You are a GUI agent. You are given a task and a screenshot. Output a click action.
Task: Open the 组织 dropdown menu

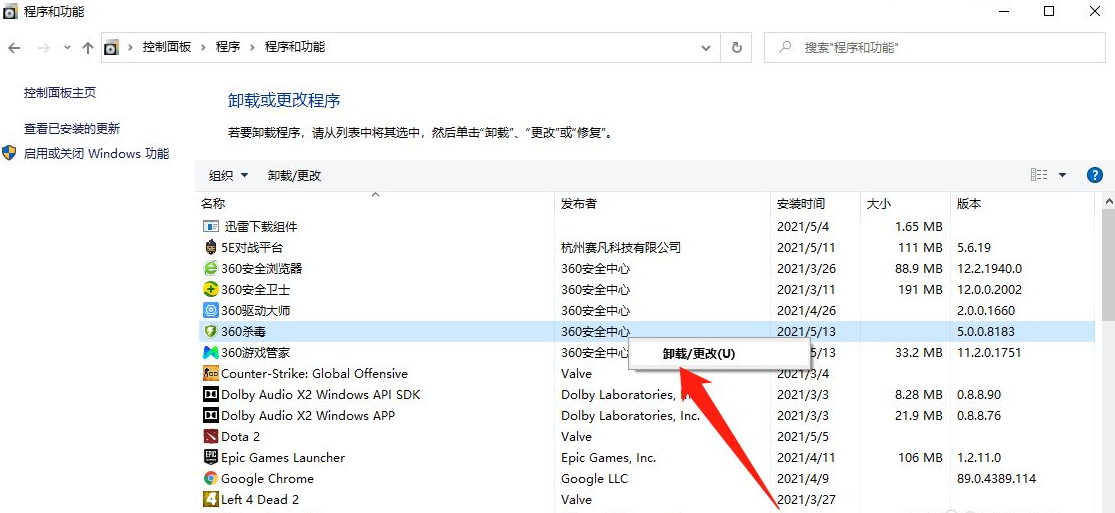(228, 175)
